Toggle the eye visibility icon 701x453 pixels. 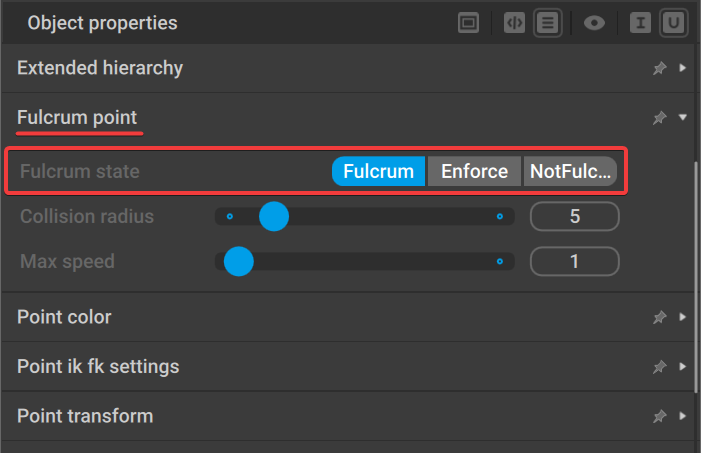pyautogui.click(x=594, y=23)
